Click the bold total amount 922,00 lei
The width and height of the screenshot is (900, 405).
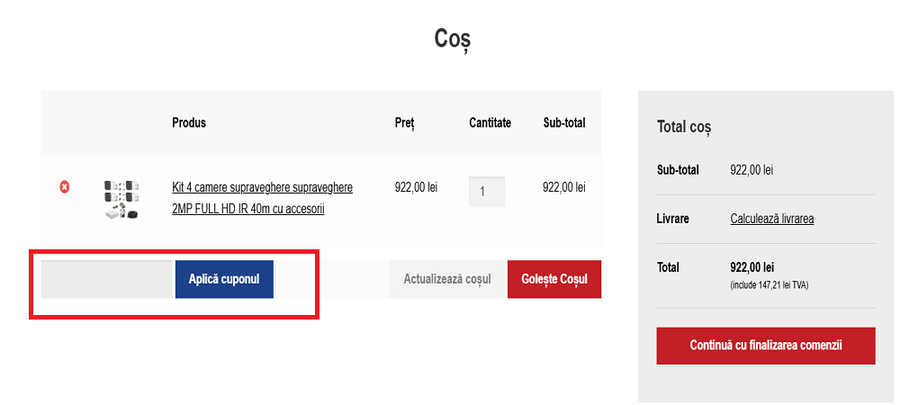coord(752,268)
